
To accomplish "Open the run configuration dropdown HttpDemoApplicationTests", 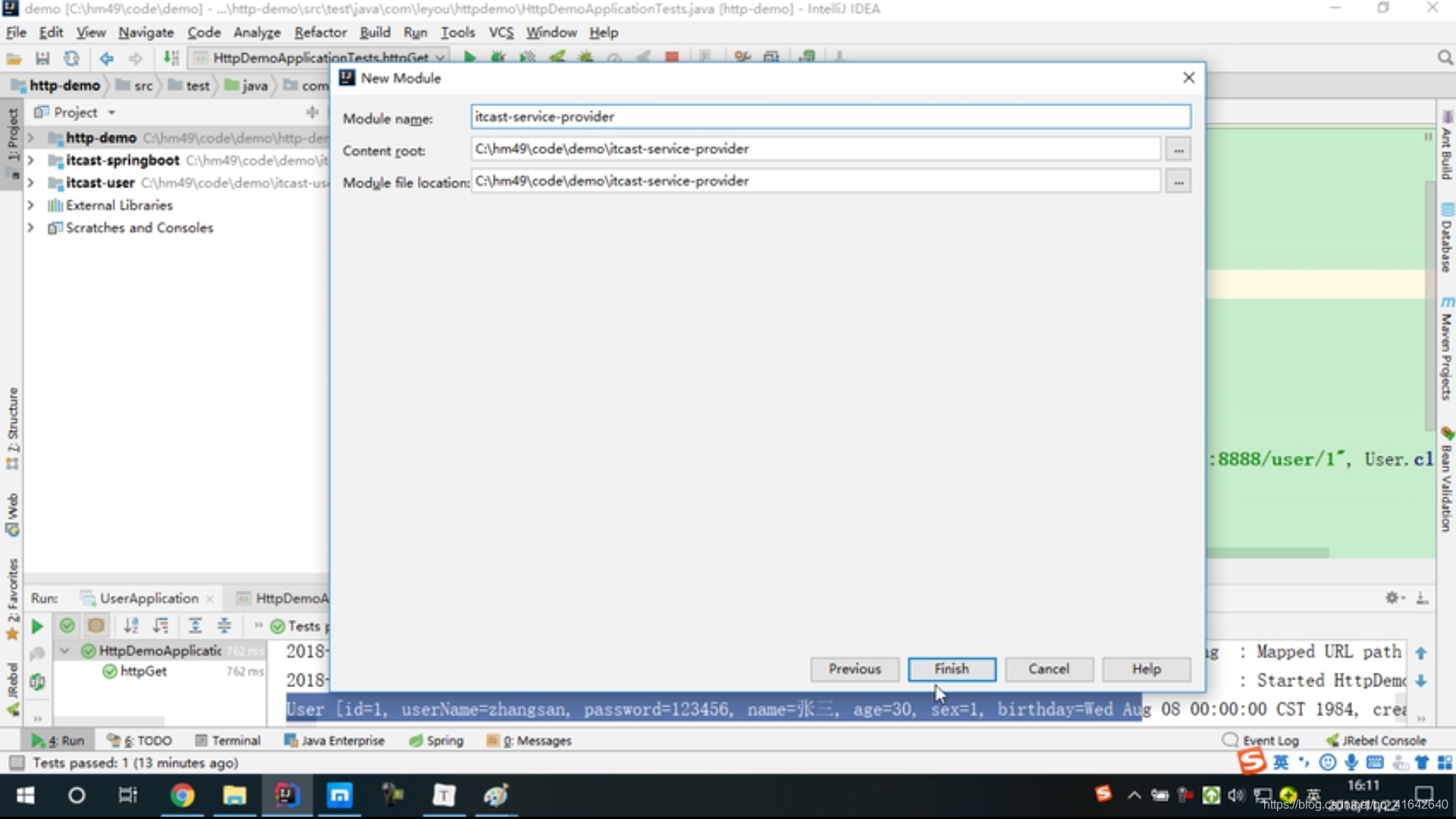I will coord(319,58).
